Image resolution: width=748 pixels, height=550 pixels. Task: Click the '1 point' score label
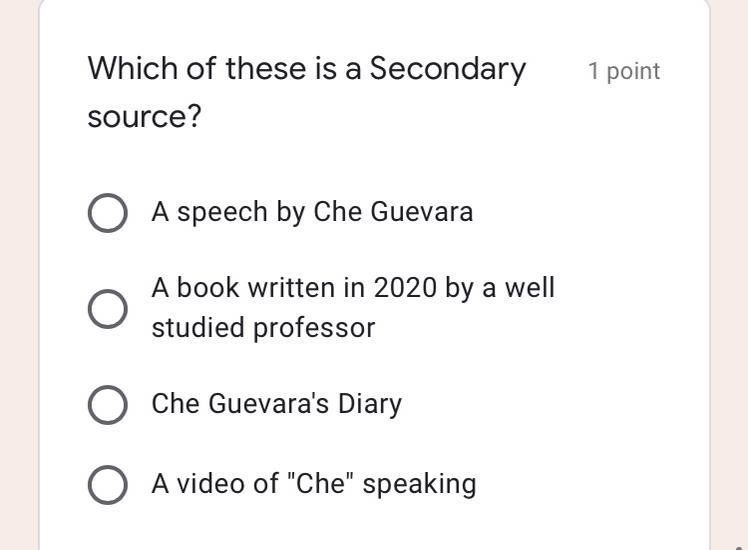pyautogui.click(x=624, y=71)
